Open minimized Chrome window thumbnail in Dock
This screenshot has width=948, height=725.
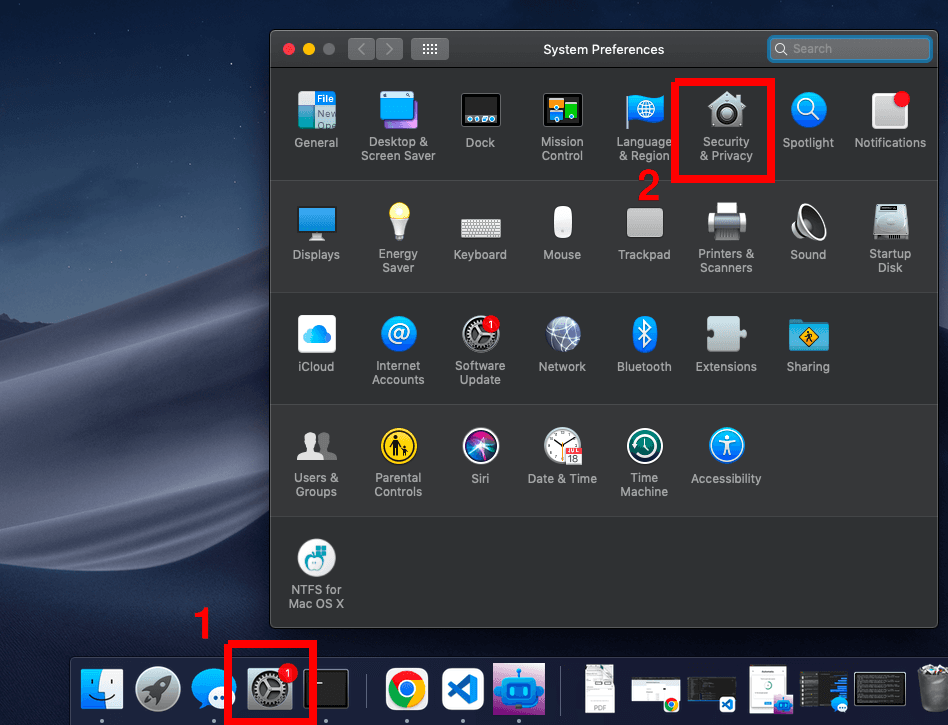655,692
